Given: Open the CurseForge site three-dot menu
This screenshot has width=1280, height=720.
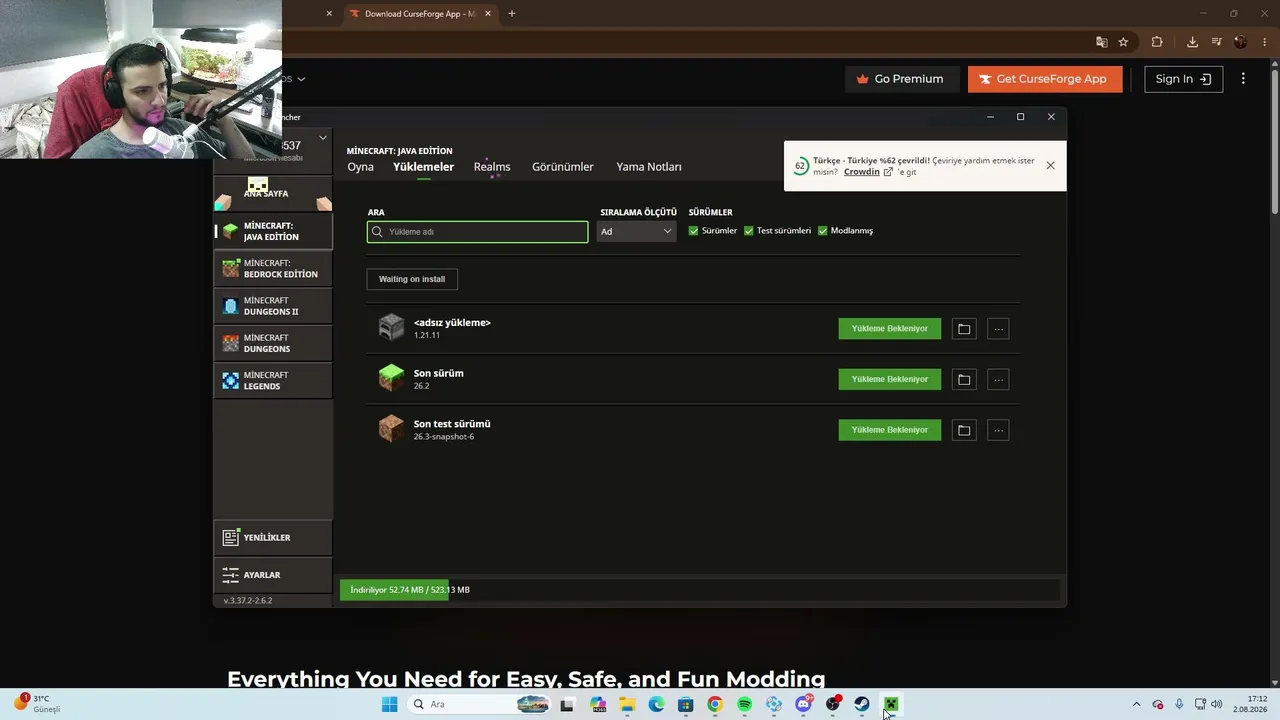Looking at the screenshot, I should (x=1243, y=79).
